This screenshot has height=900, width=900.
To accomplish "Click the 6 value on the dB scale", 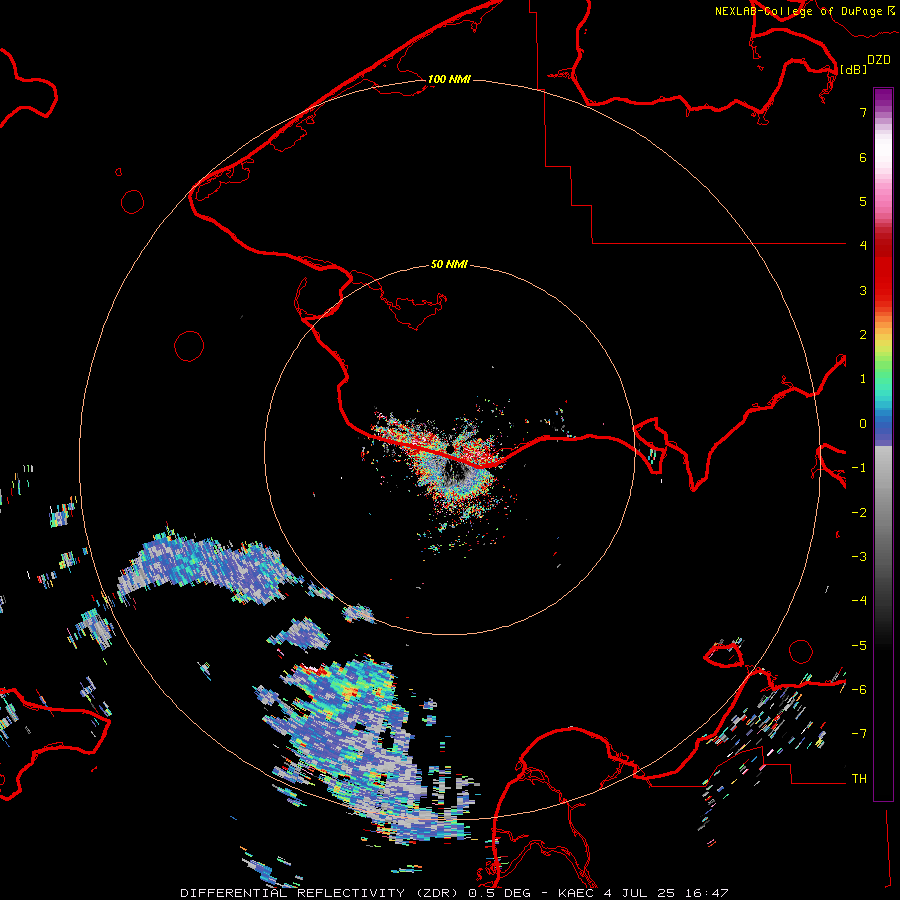I will click(863, 157).
